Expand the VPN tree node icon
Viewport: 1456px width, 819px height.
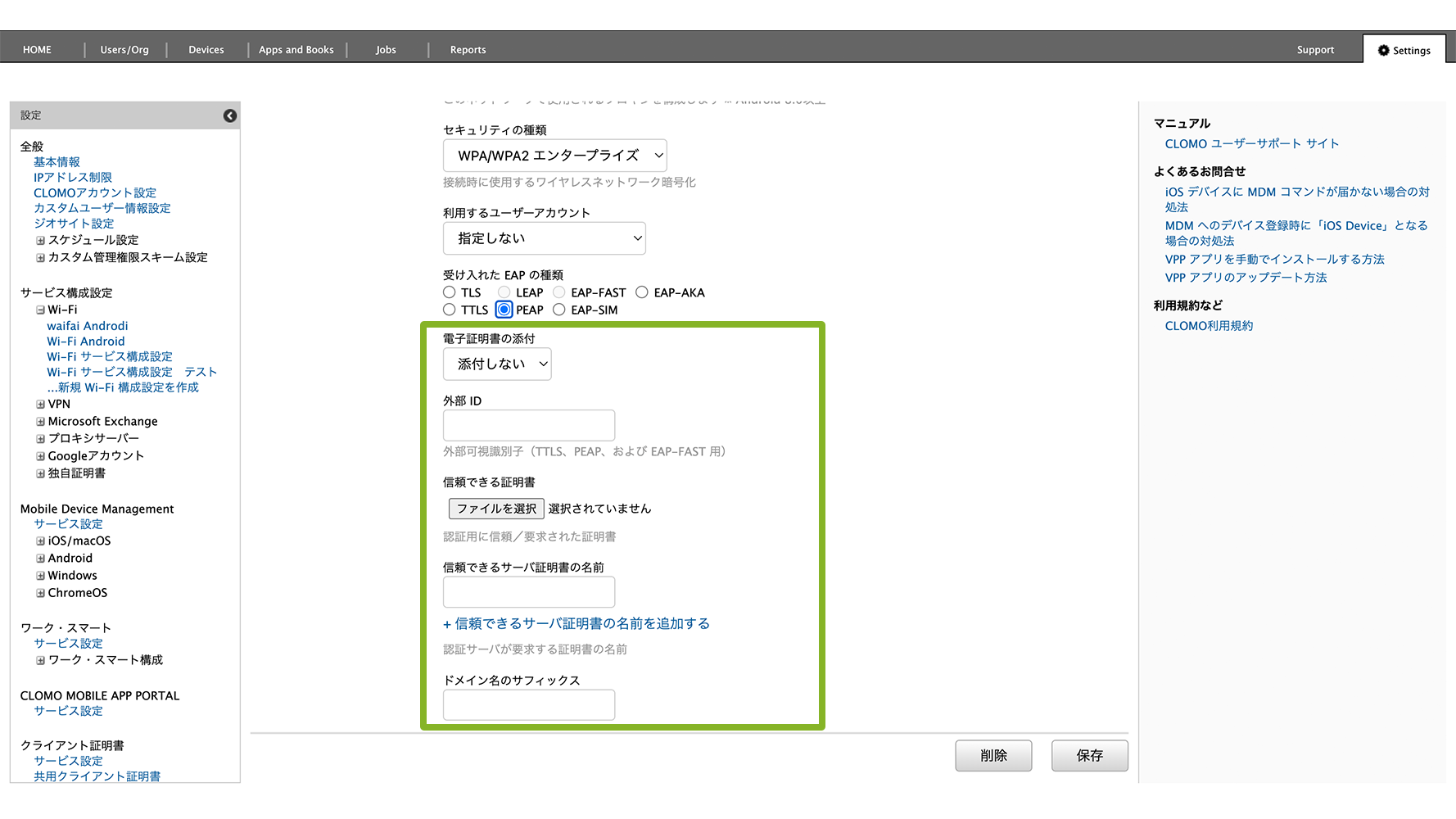click(x=40, y=405)
